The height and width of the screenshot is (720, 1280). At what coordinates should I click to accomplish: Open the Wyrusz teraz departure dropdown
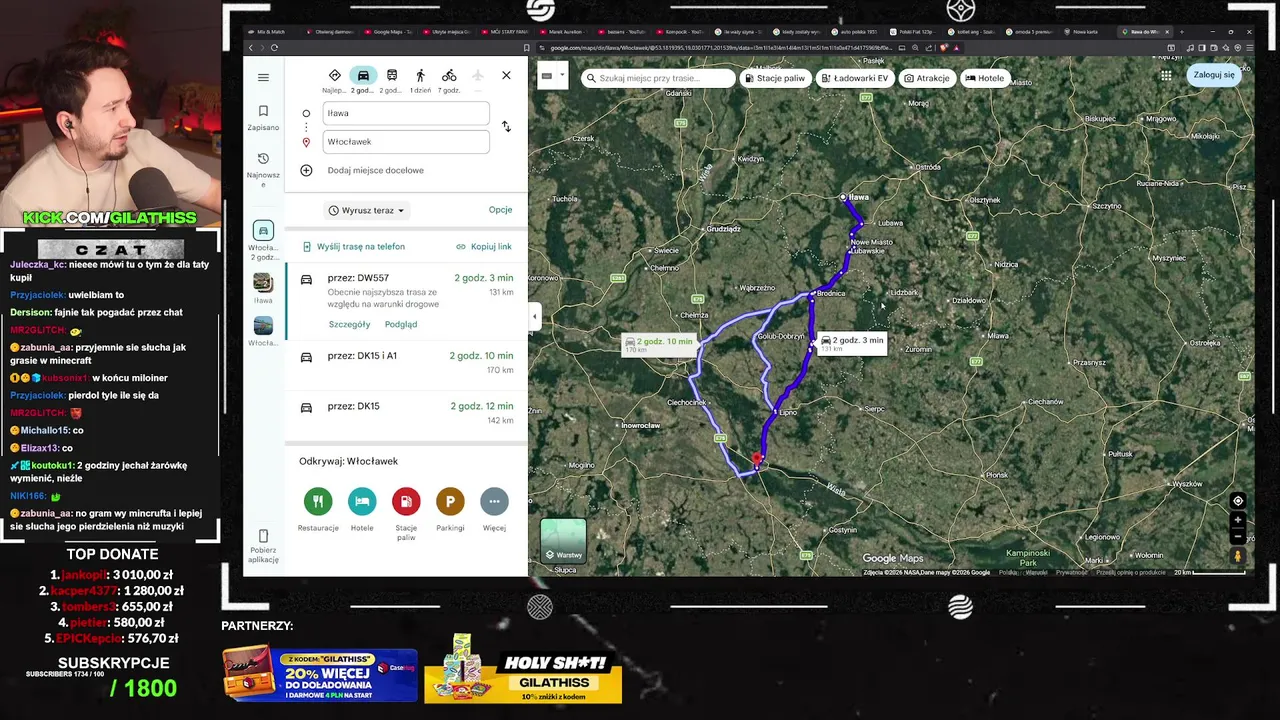[x=366, y=210]
